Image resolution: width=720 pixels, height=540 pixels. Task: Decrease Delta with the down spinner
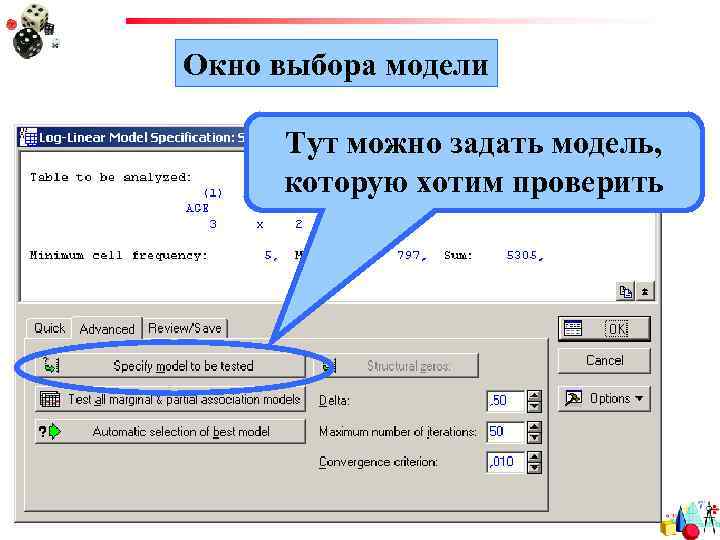[534, 407]
